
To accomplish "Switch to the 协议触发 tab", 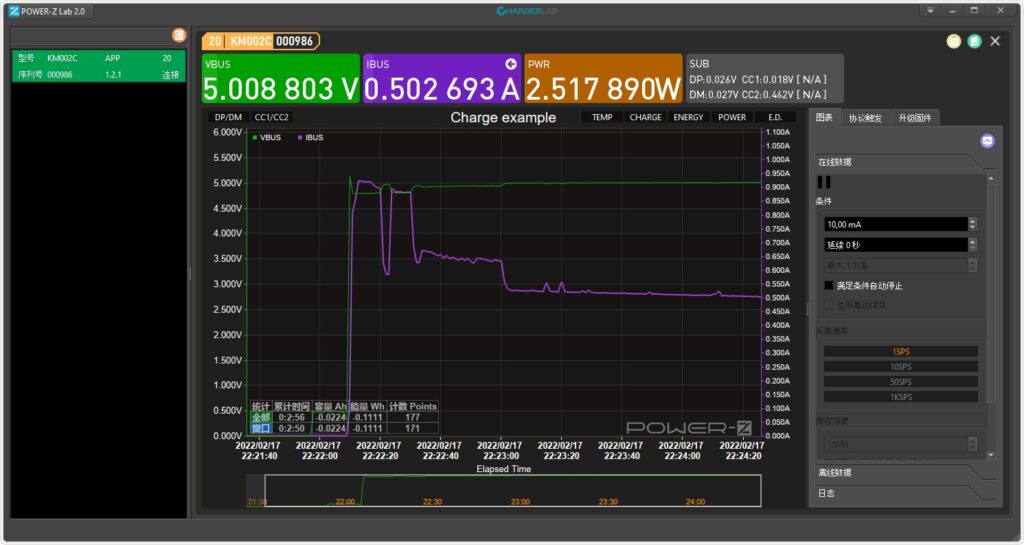I will pos(865,118).
